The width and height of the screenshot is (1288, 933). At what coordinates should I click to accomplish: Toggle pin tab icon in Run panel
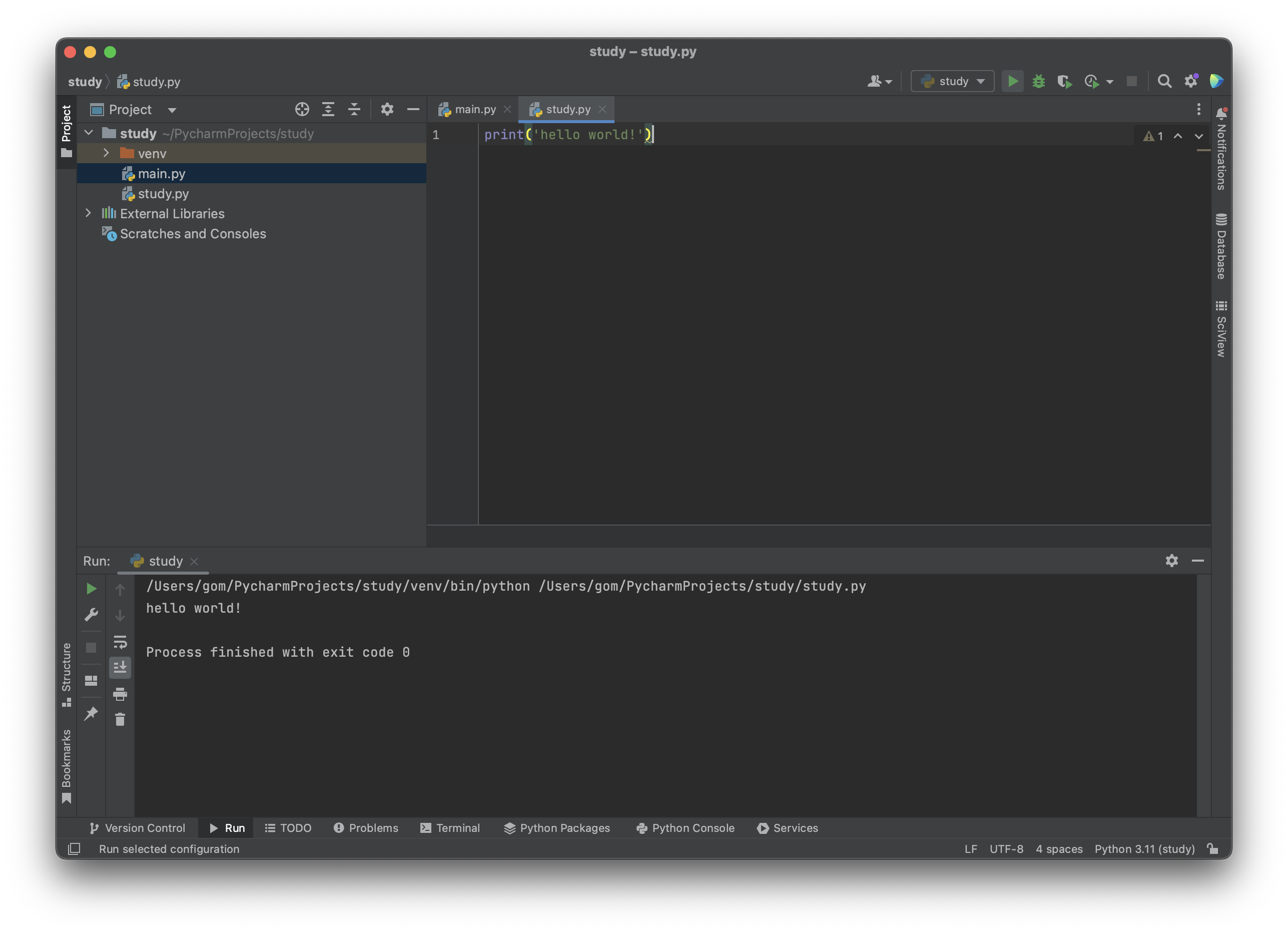(x=91, y=714)
